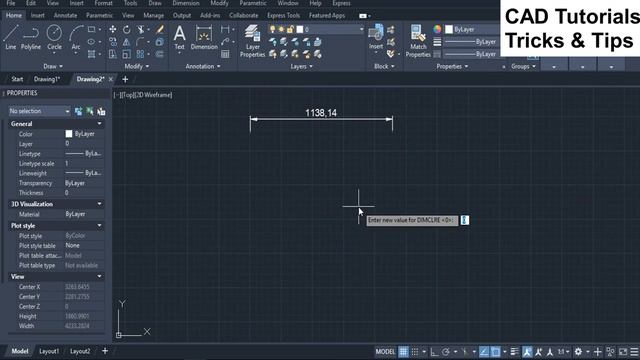
Task: Click the Table annotation icon
Action: click(225, 54)
